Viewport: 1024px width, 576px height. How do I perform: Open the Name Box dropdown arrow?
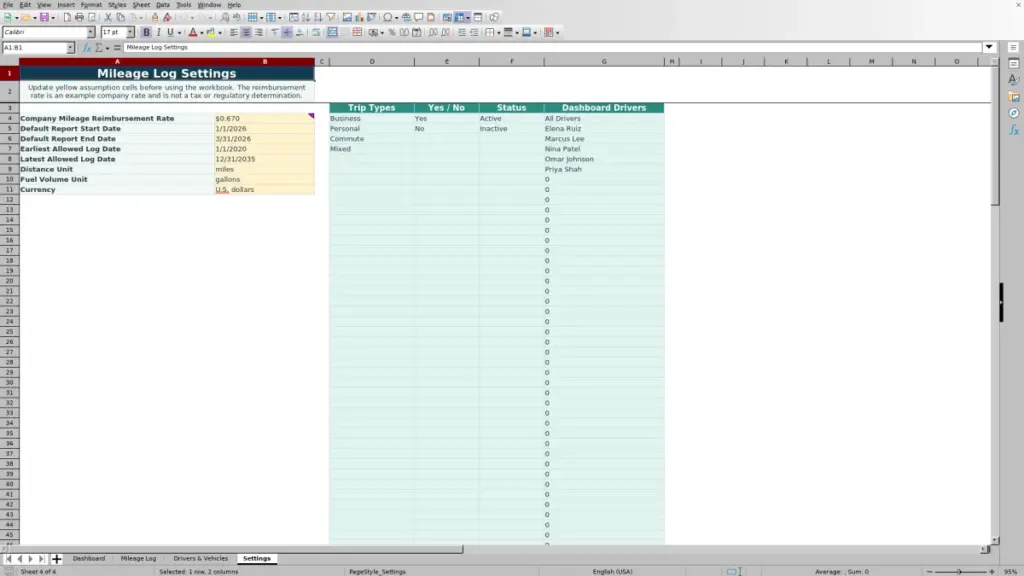(70, 48)
